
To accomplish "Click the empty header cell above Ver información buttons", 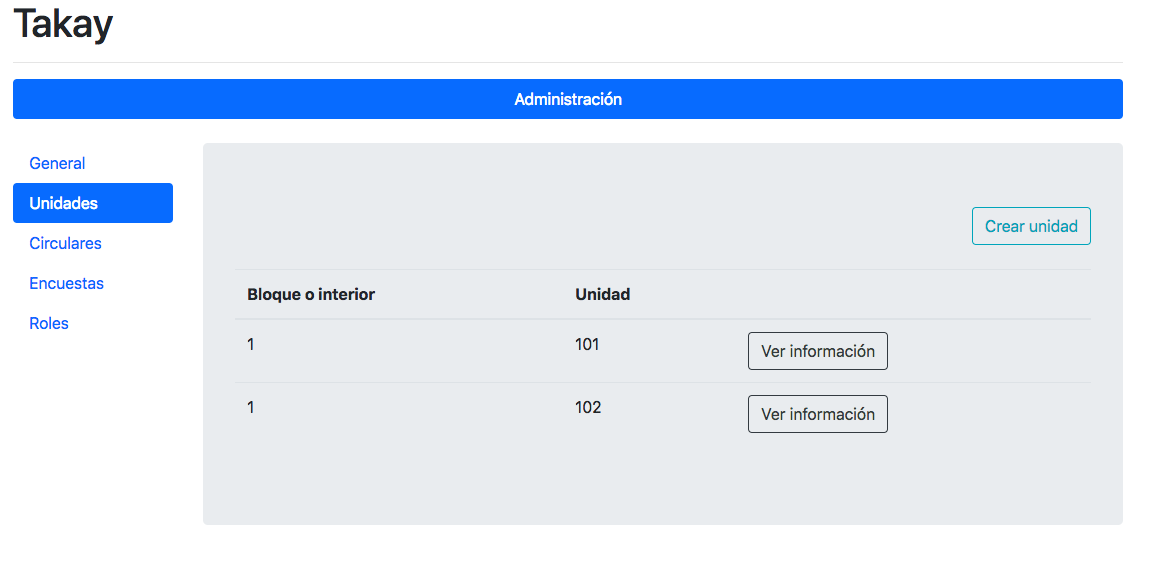I will click(913, 294).
